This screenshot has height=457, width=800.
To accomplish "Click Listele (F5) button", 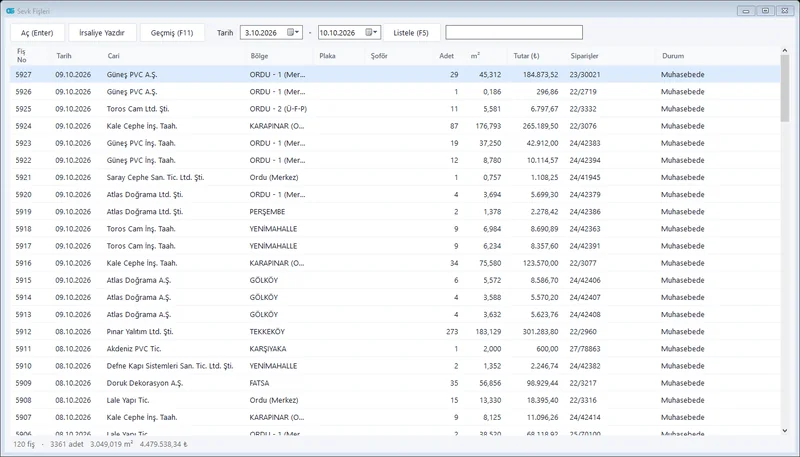I will (411, 33).
